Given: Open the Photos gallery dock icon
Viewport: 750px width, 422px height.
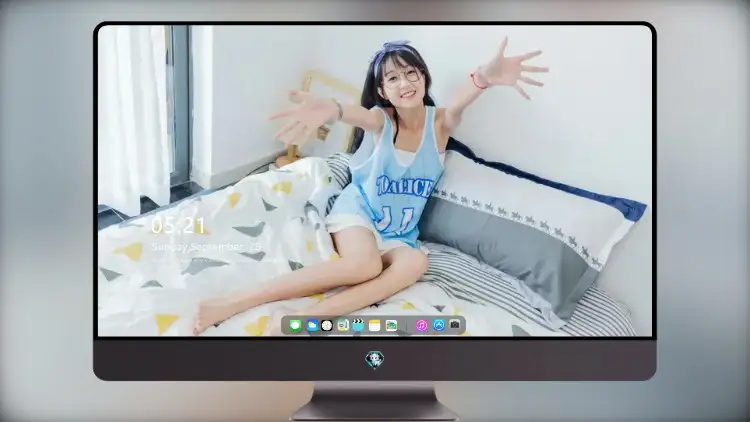Looking at the screenshot, I should click(x=391, y=325).
